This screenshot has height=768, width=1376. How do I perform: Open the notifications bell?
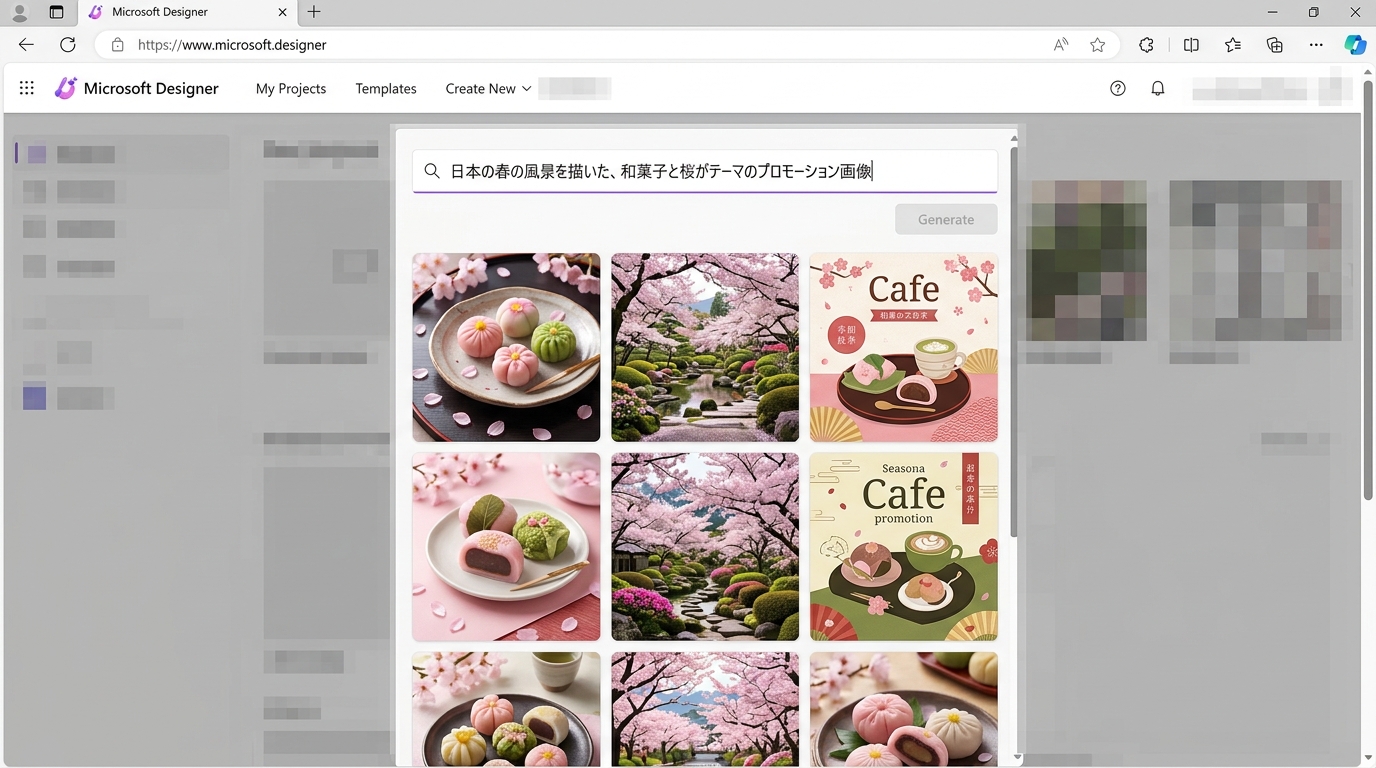1158,88
